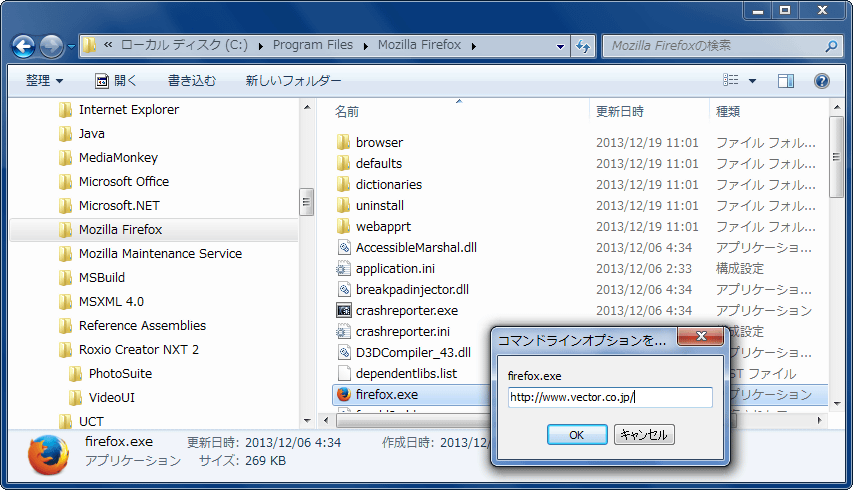853x490 pixels.
Task: Toggle the preview pane icon
Action: [x=786, y=81]
